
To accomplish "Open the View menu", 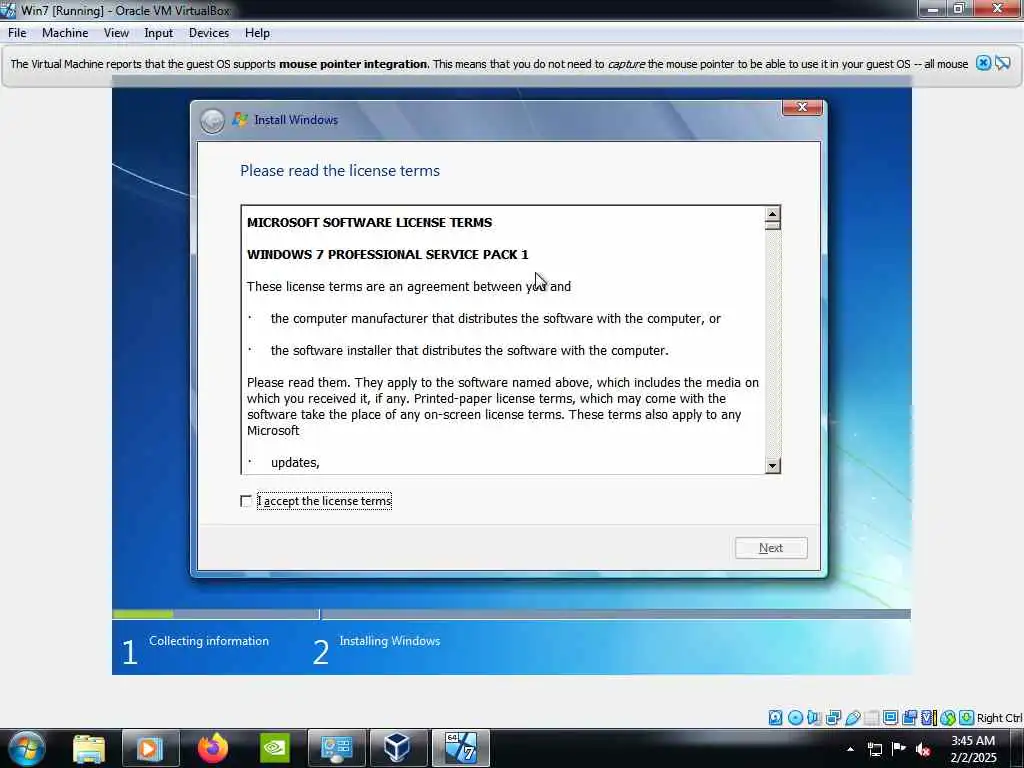I will (x=116, y=33).
